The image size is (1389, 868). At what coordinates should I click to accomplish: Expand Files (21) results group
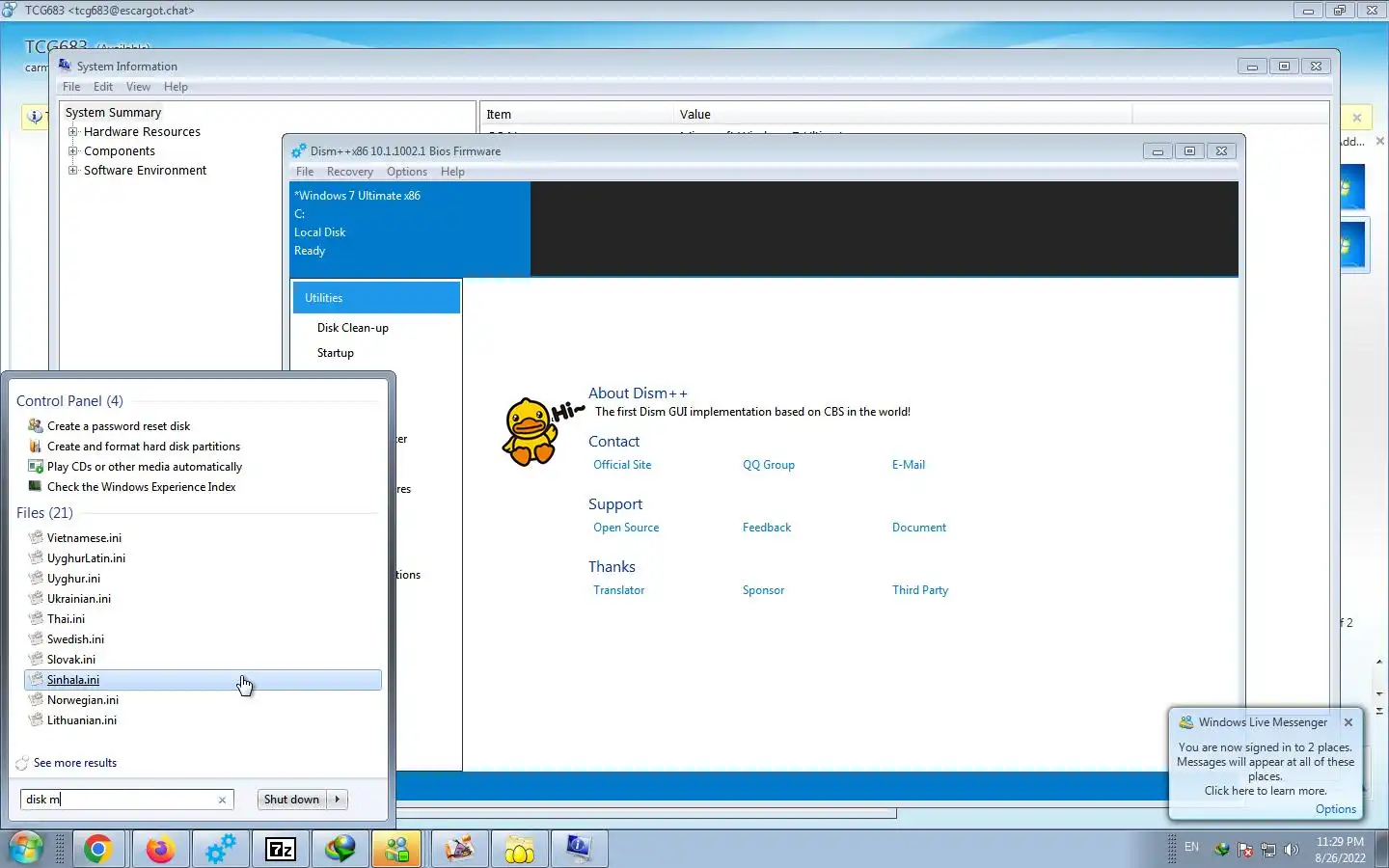coord(44,513)
